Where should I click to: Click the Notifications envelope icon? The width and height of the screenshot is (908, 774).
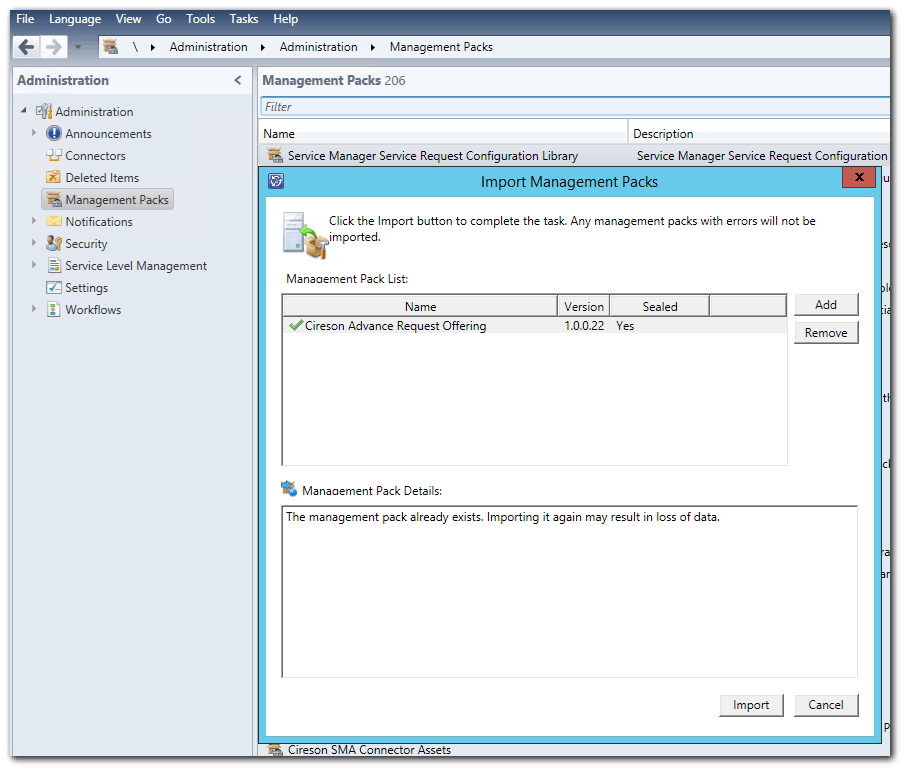(54, 221)
